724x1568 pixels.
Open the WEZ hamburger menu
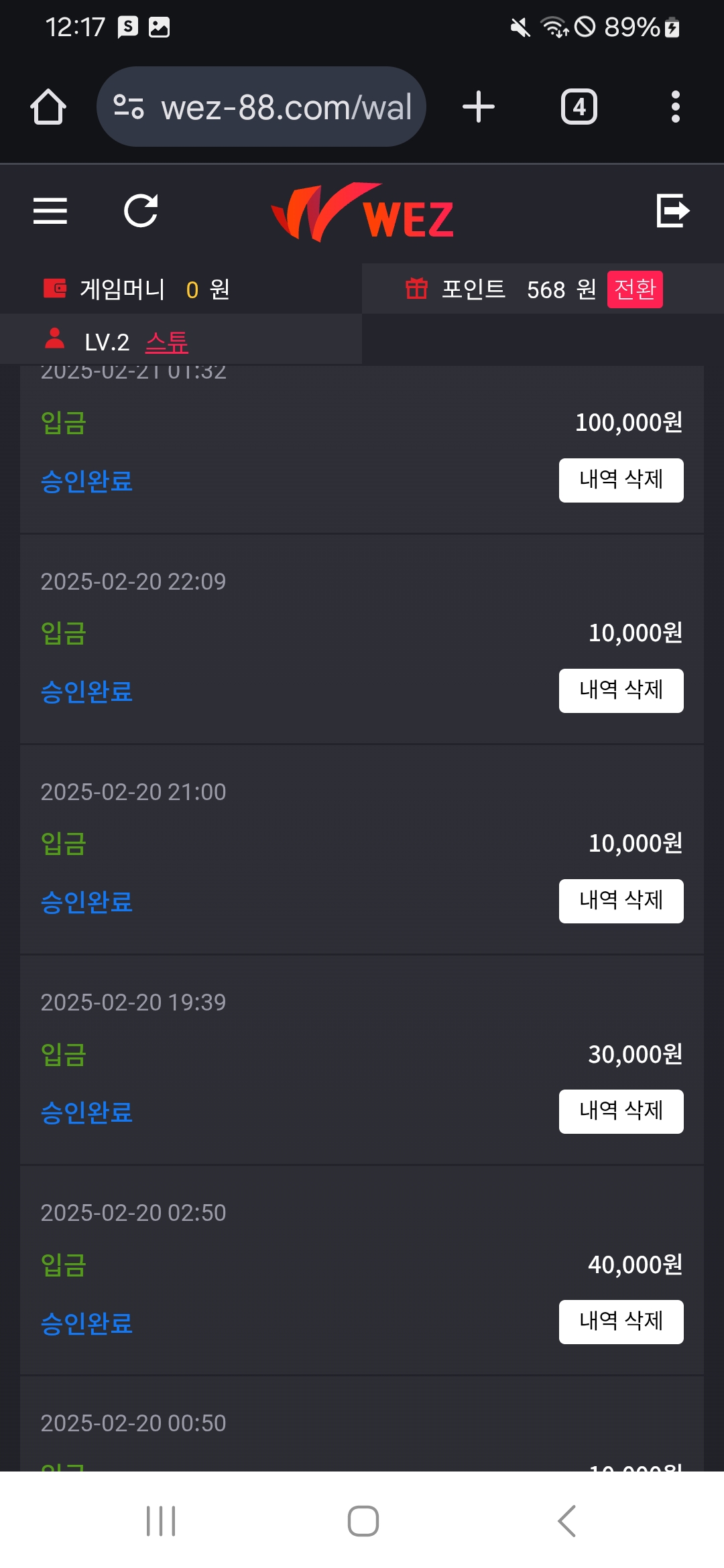[50, 211]
